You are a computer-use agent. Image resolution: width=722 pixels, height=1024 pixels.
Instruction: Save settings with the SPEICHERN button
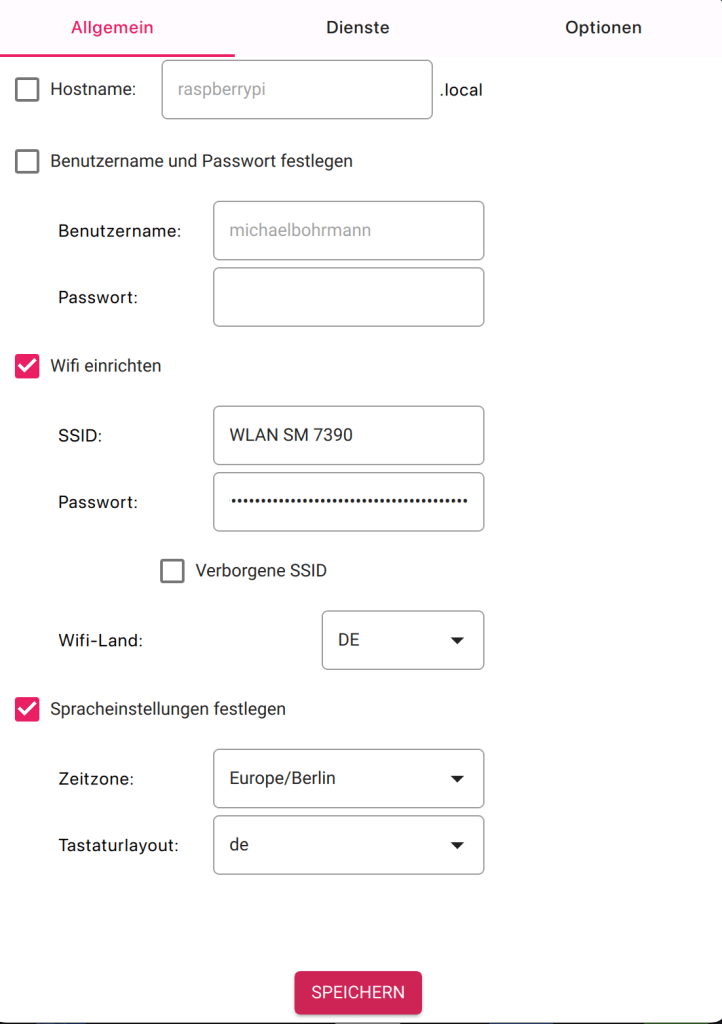[358, 993]
